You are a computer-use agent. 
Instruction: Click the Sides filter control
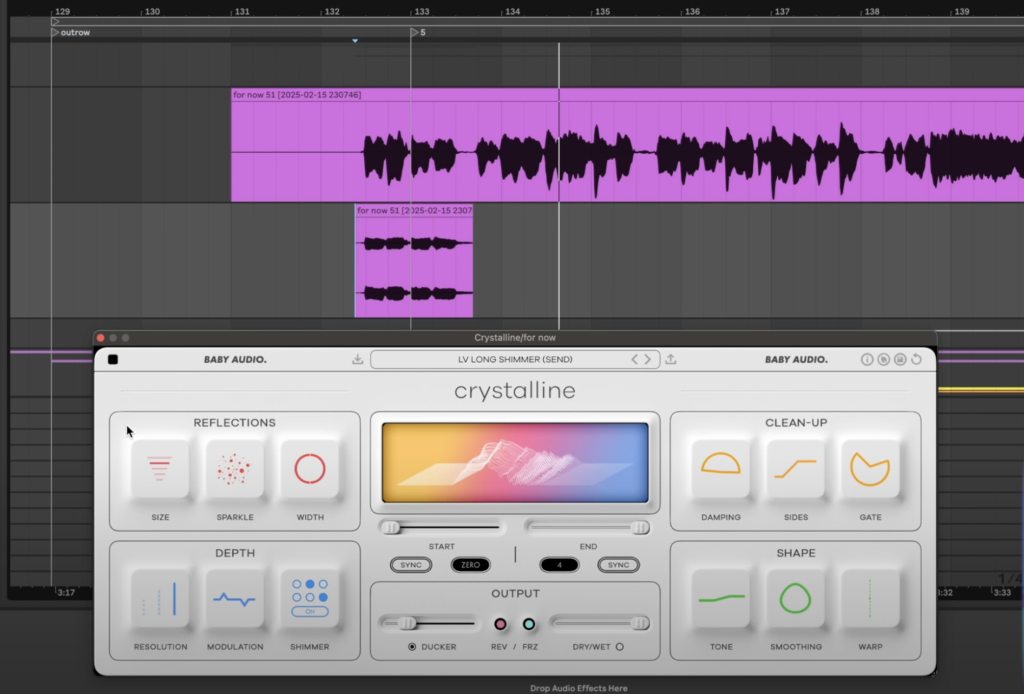[795, 469]
